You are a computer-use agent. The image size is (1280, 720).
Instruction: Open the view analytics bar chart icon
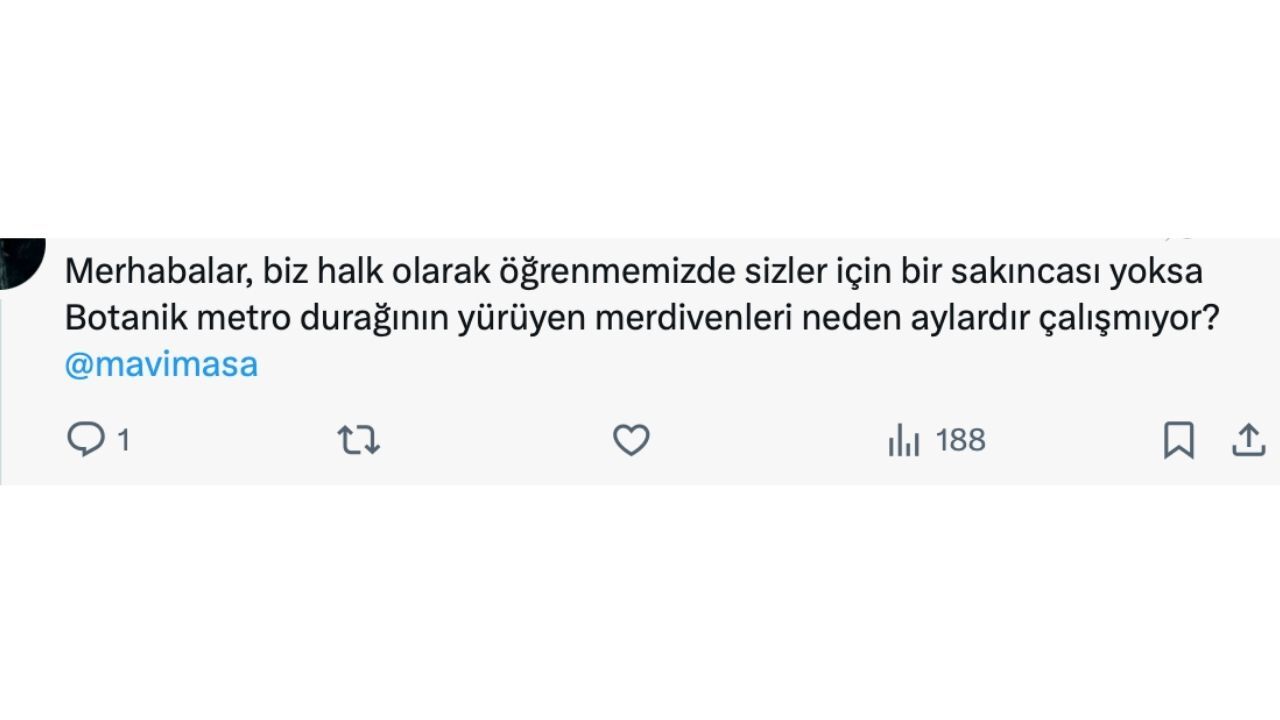[x=903, y=440]
